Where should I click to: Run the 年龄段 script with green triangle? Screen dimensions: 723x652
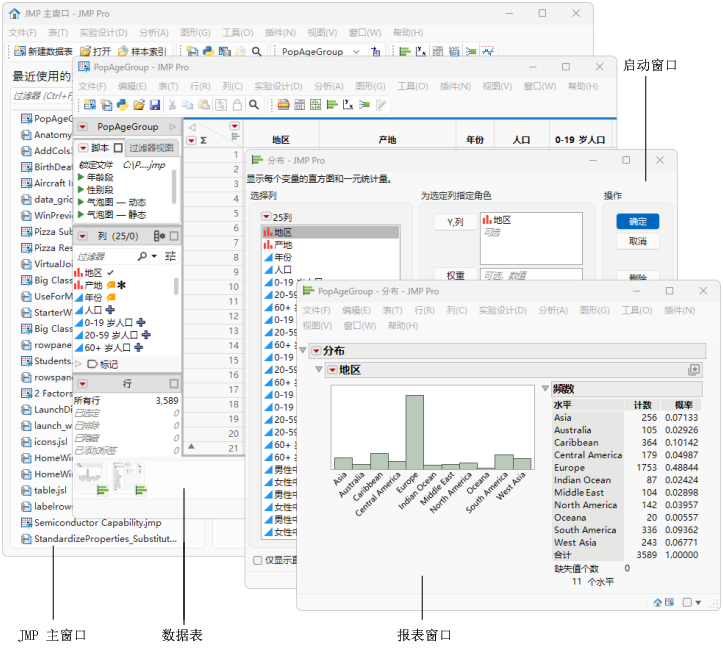click(81, 177)
